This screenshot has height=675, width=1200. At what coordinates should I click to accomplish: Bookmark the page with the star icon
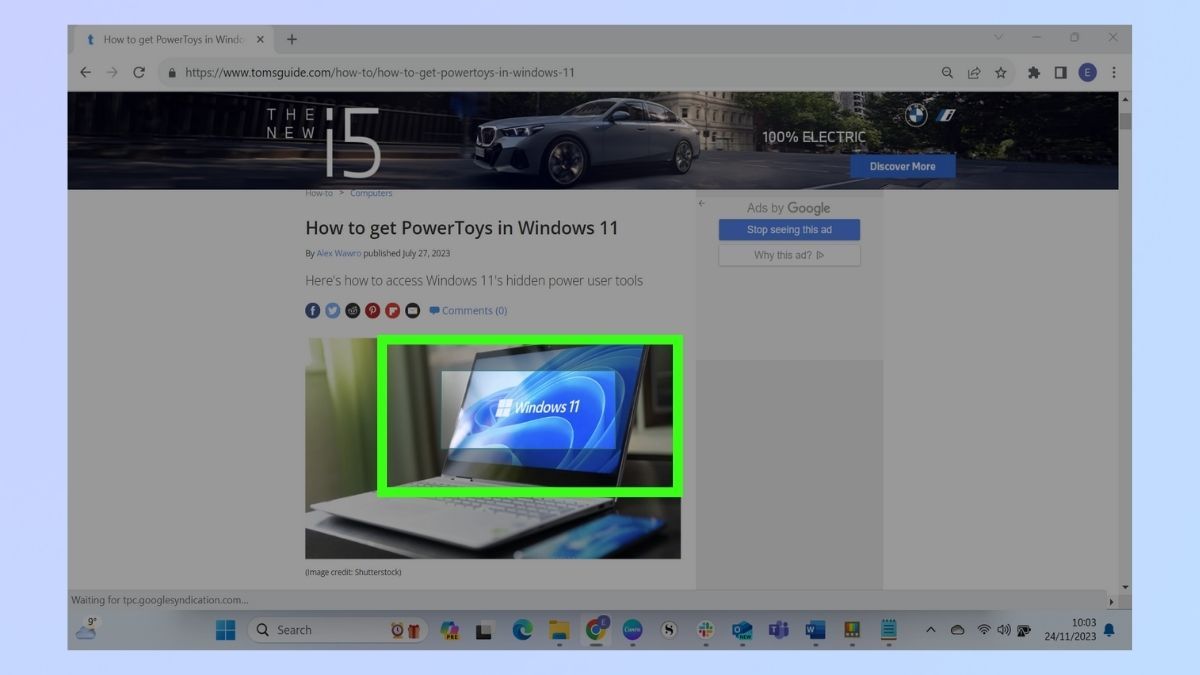pyautogui.click(x=1000, y=72)
